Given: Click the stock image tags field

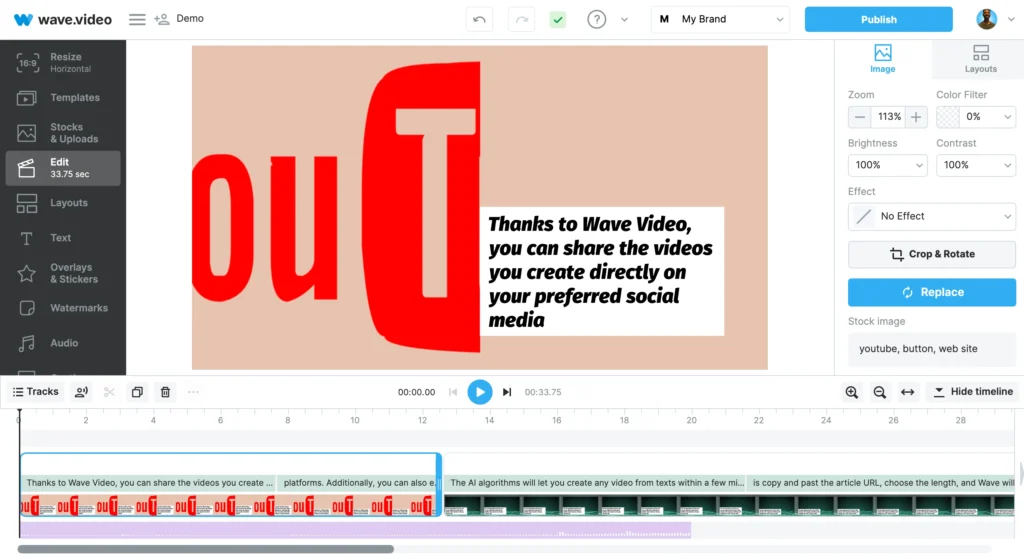Looking at the screenshot, I should point(932,349).
